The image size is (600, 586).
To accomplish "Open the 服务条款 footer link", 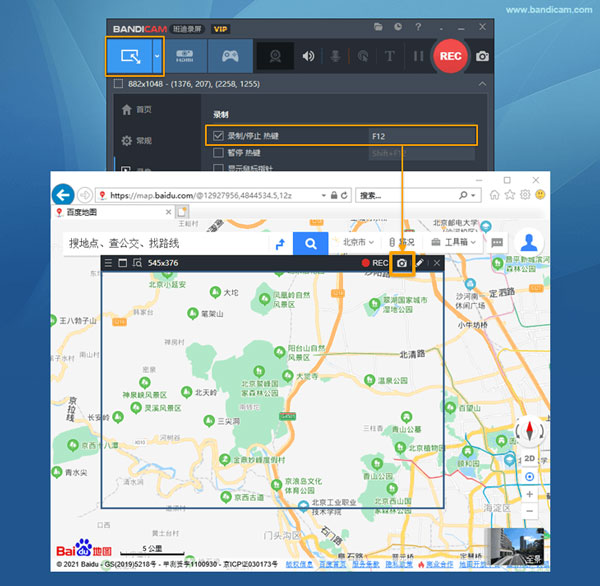I will coord(365,565).
